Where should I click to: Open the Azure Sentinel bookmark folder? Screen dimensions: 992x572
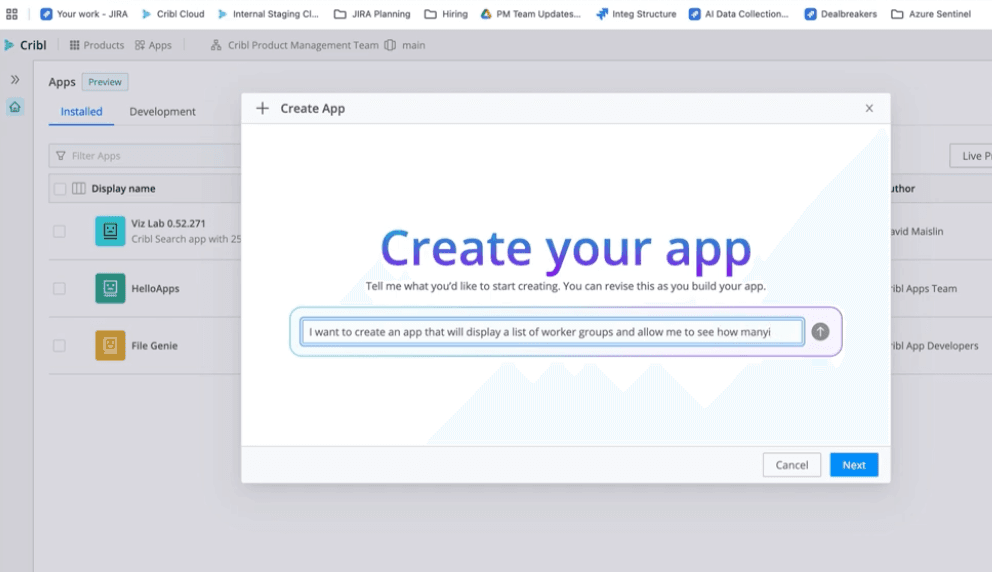click(x=931, y=14)
